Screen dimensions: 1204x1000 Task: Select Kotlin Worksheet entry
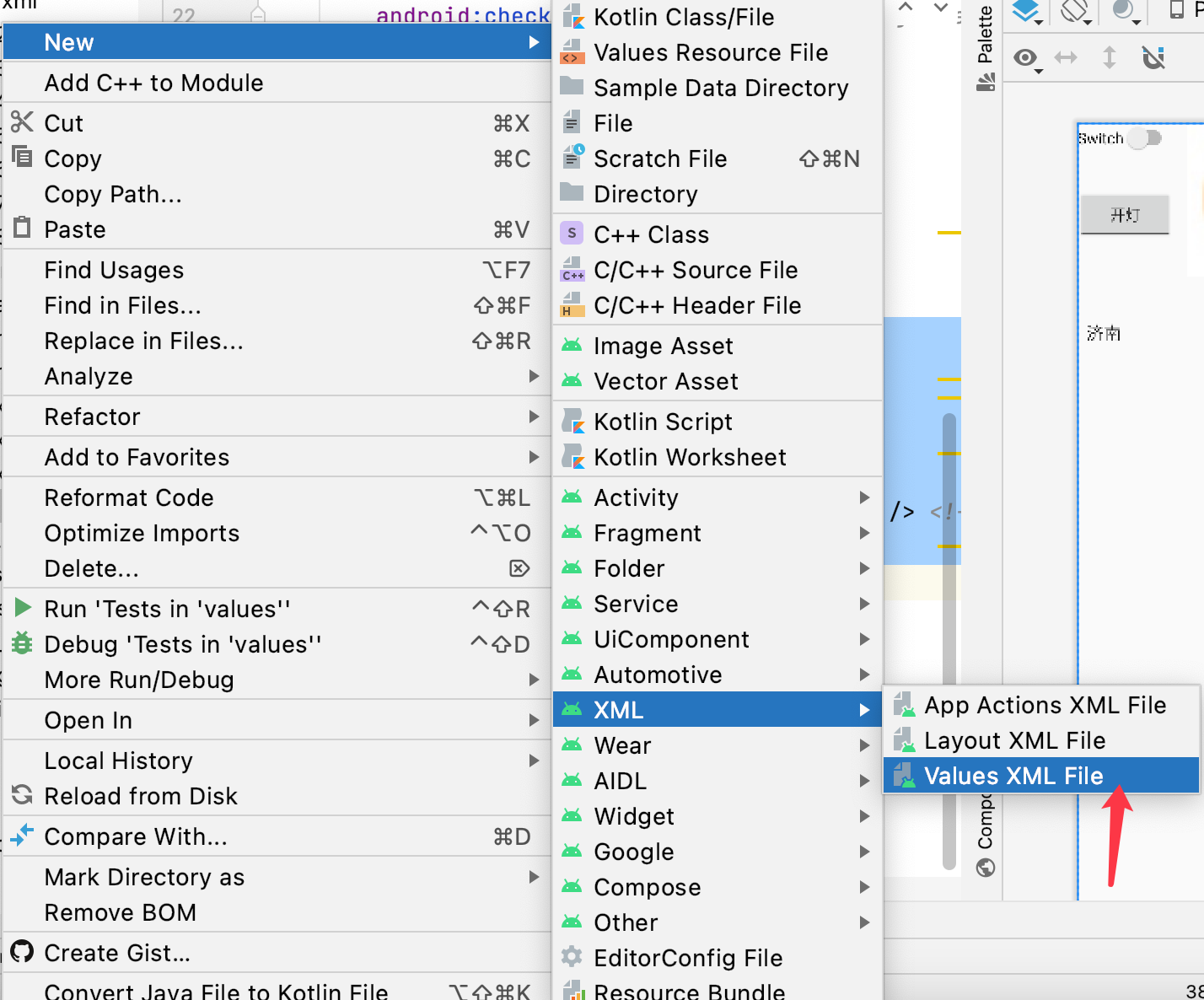tap(717, 457)
